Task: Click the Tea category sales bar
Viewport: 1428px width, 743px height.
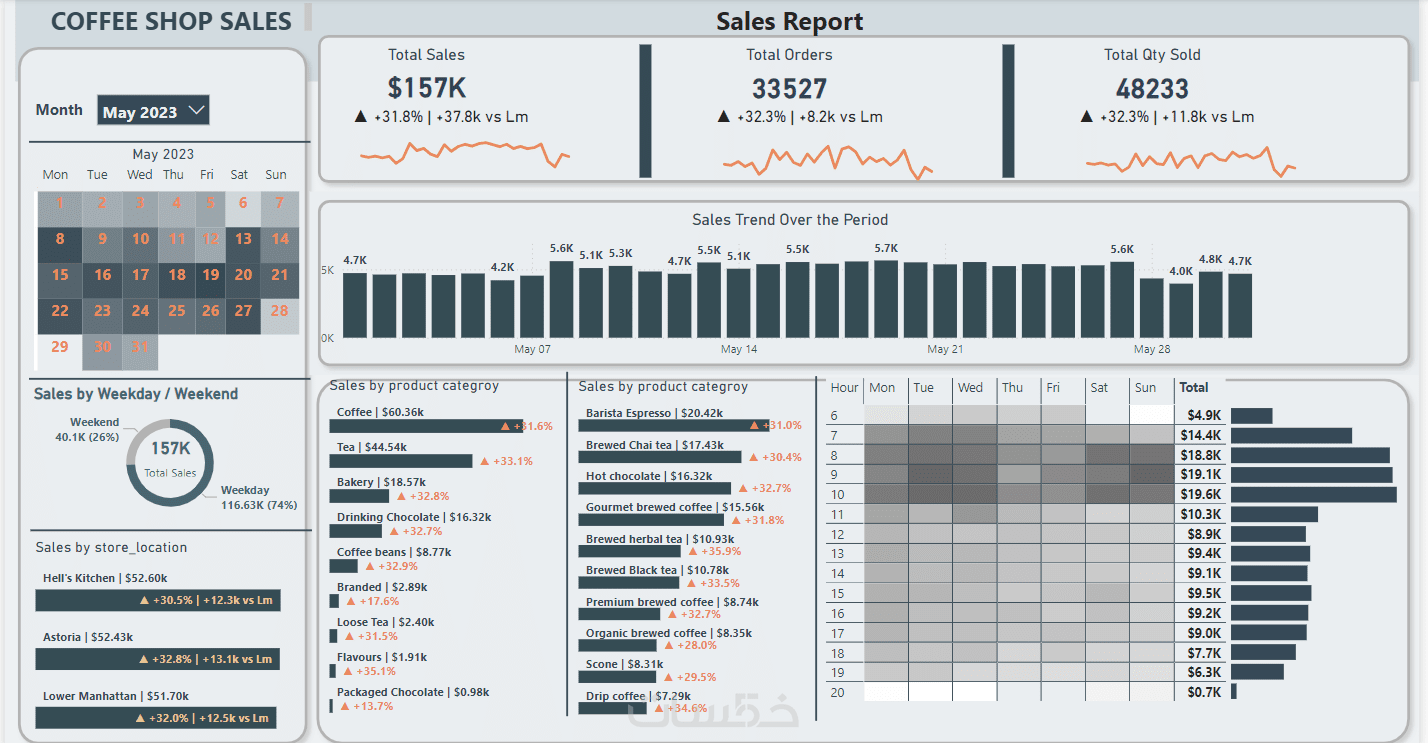Action: (x=401, y=461)
